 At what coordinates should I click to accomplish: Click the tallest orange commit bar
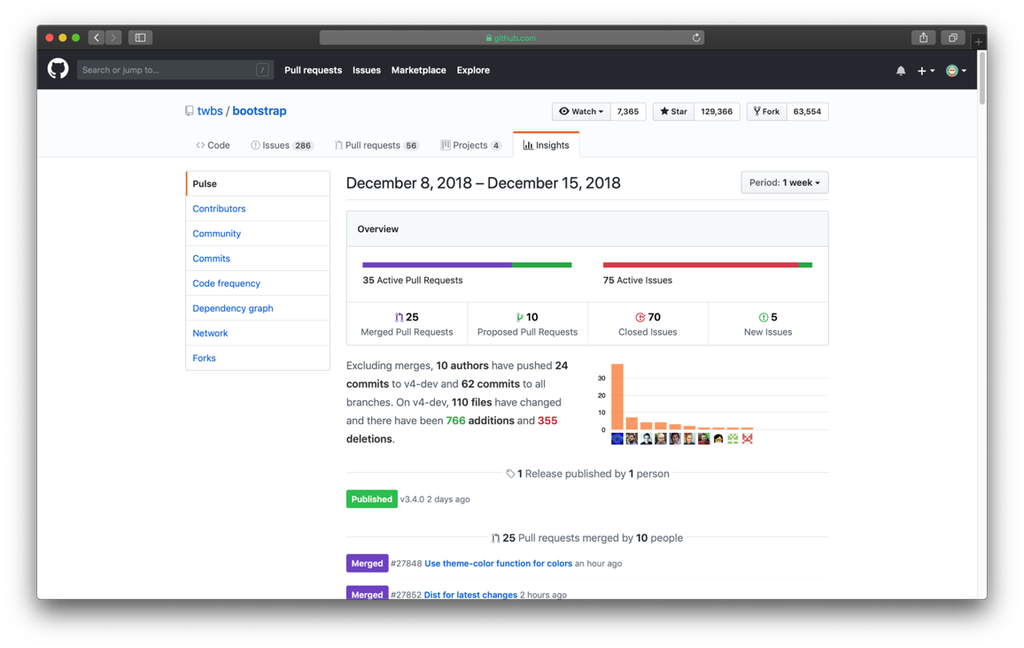point(617,397)
